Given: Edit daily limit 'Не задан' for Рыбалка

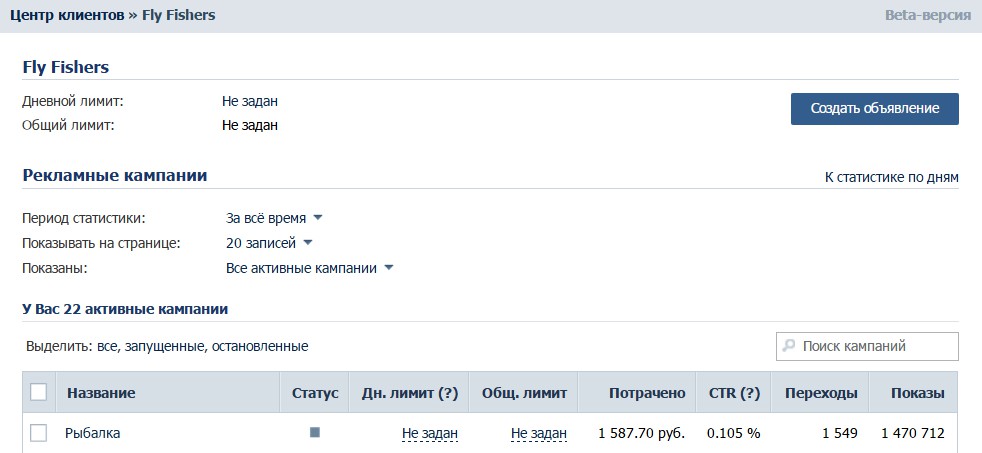Looking at the screenshot, I should [x=430, y=433].
